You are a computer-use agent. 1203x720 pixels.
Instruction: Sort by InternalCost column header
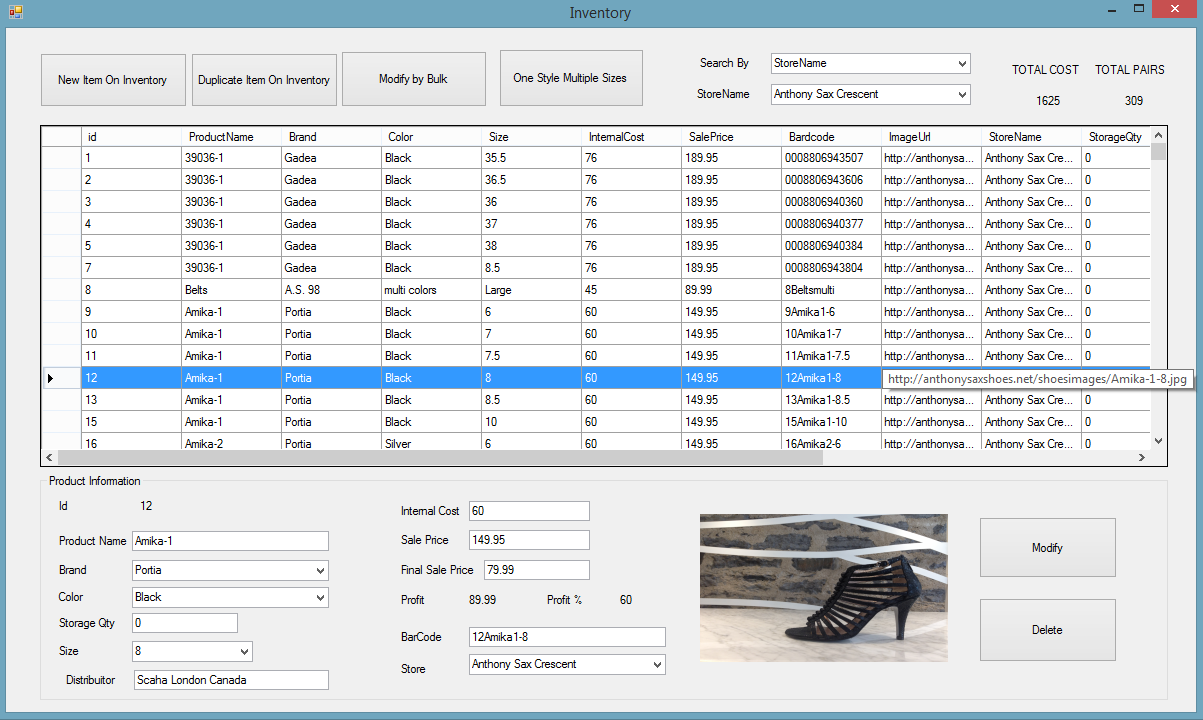click(x=631, y=136)
